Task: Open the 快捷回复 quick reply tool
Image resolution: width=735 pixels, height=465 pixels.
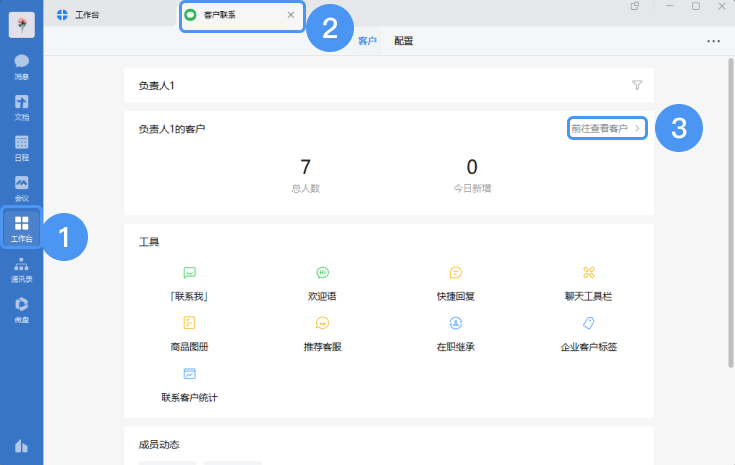Action: click(x=455, y=272)
